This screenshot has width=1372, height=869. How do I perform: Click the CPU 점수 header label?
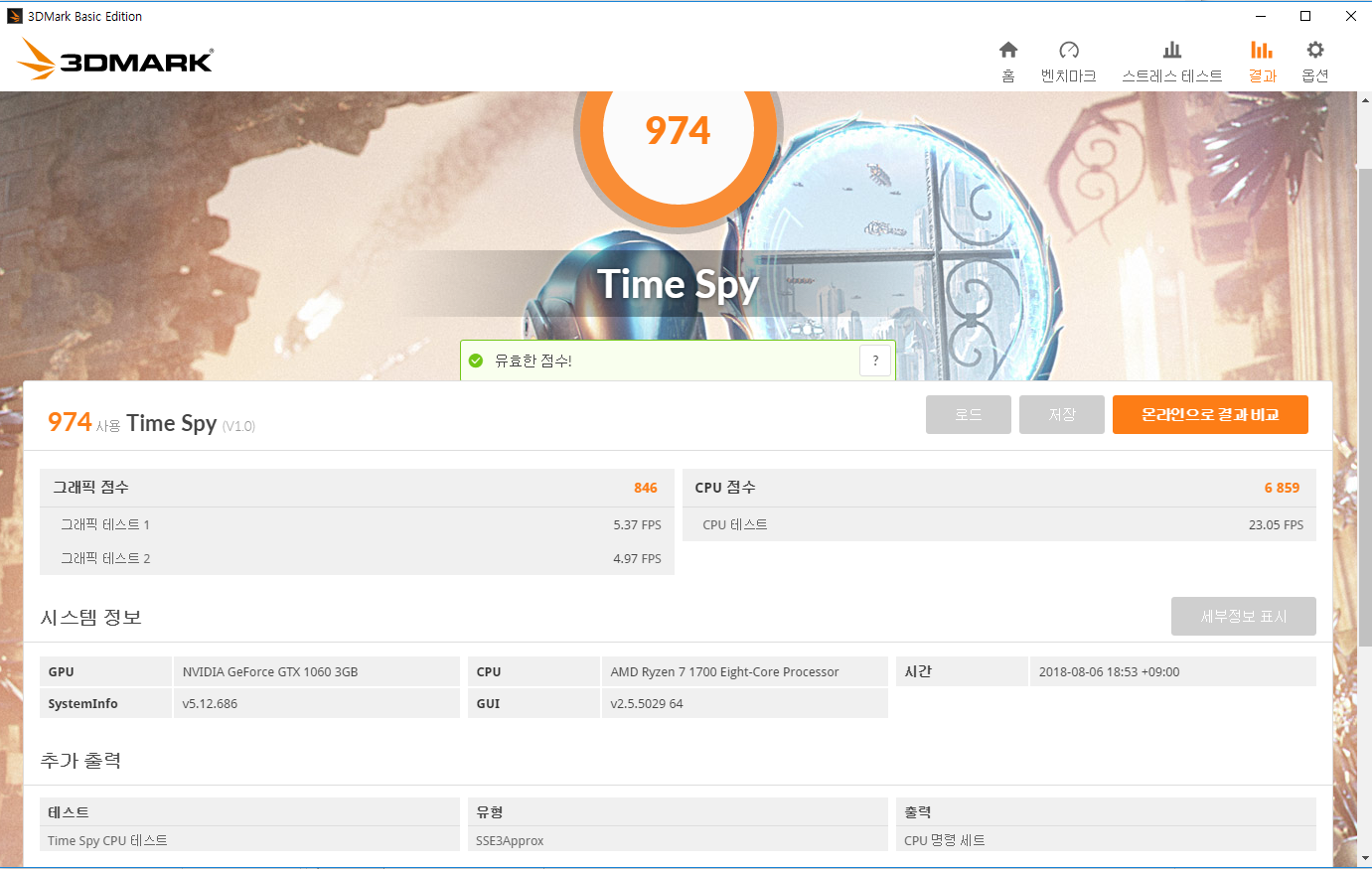click(725, 487)
